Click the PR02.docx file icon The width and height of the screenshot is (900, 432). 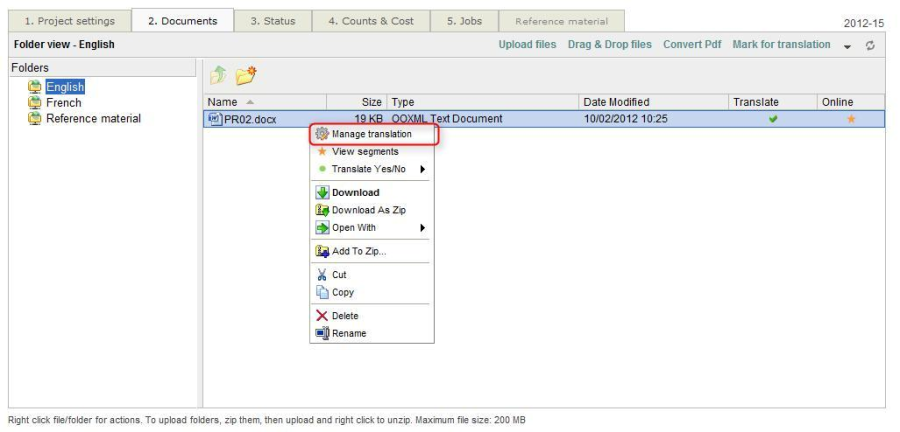pyautogui.click(x=214, y=119)
